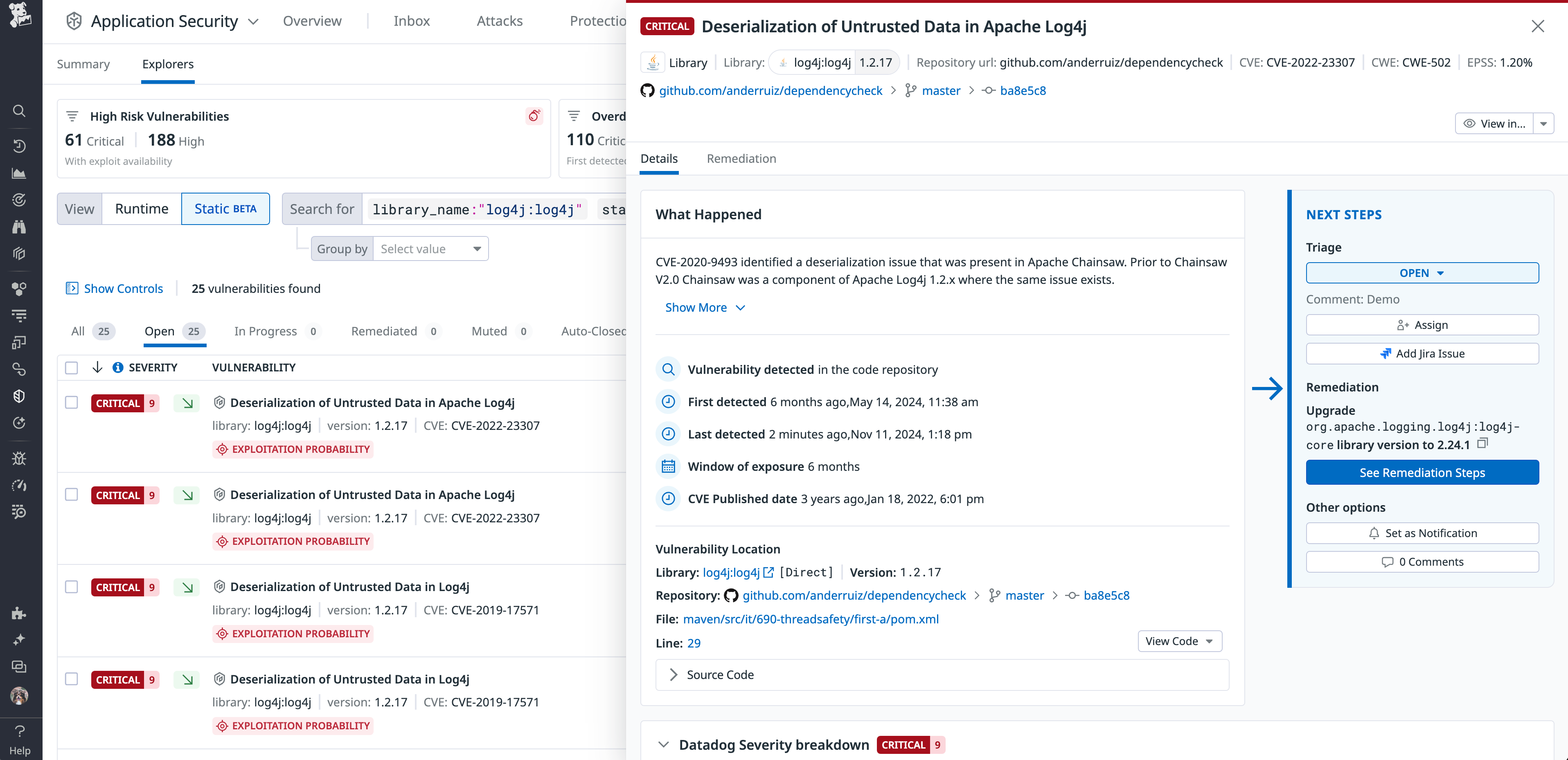
Task: Select the Security shield icon in sidebar
Action: point(20,396)
